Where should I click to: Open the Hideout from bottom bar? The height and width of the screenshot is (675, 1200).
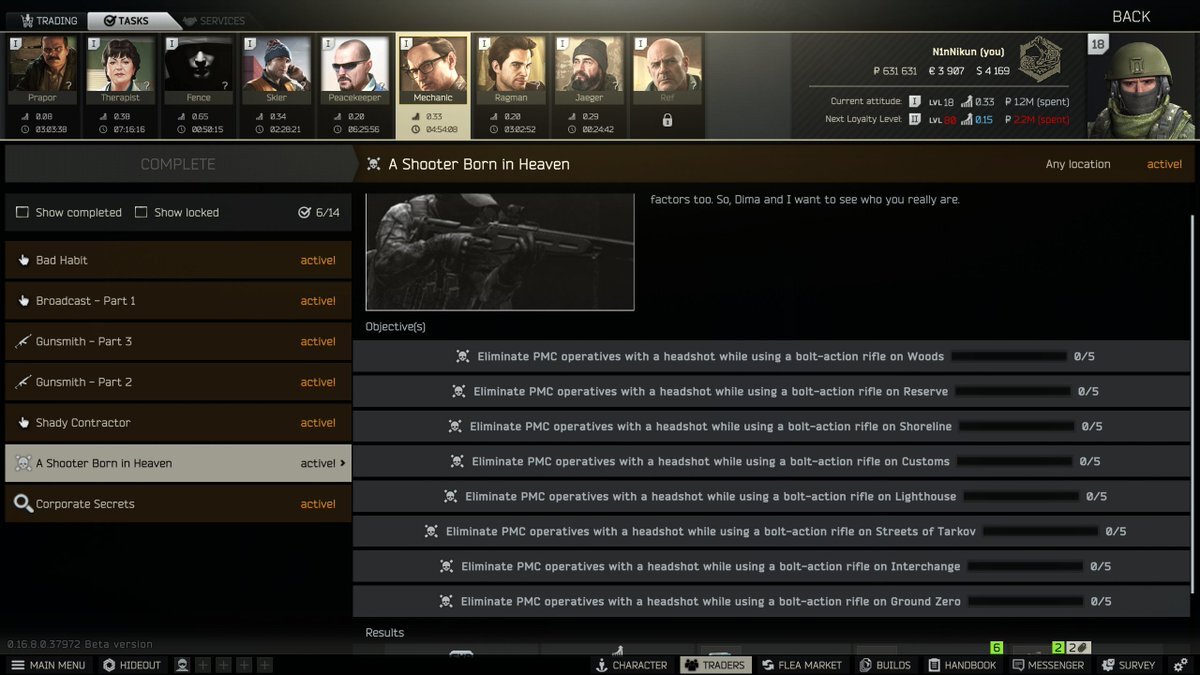[131, 665]
